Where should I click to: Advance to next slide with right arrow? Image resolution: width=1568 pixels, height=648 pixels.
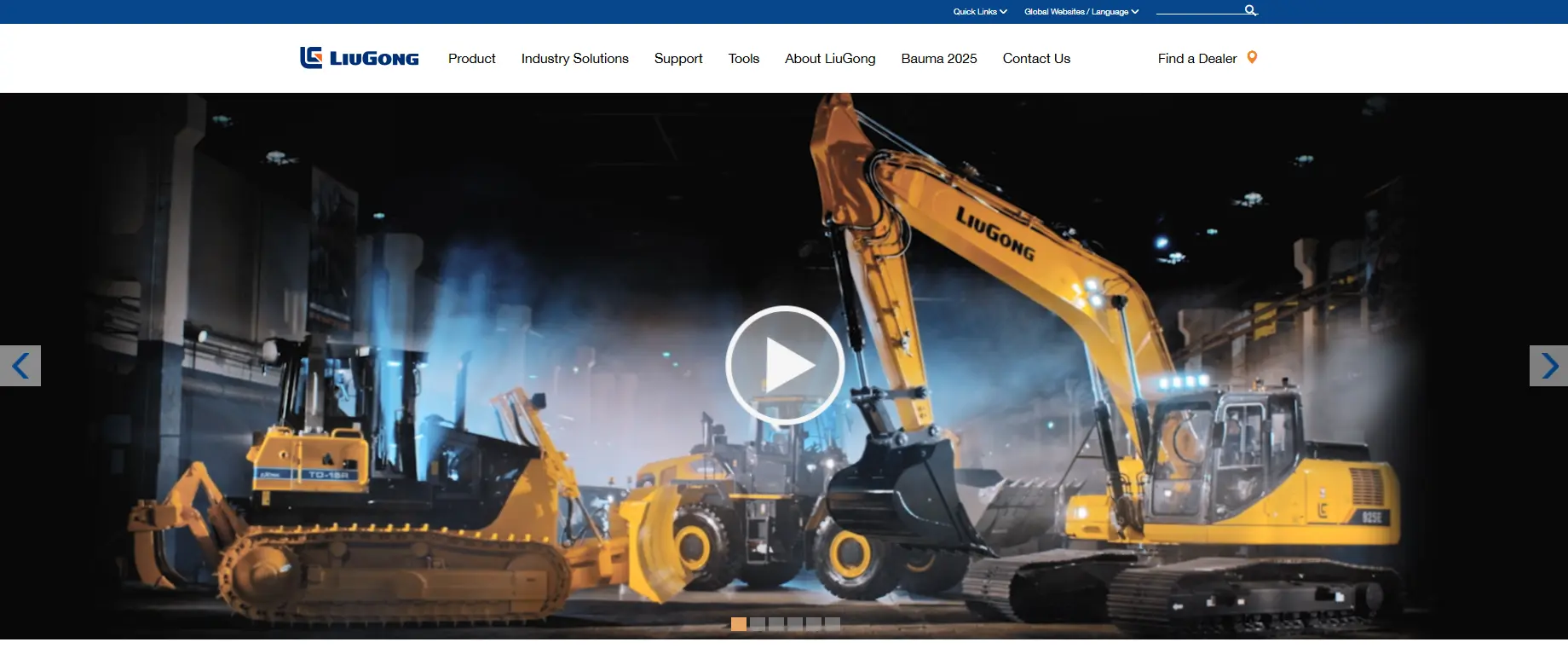pos(1548,366)
